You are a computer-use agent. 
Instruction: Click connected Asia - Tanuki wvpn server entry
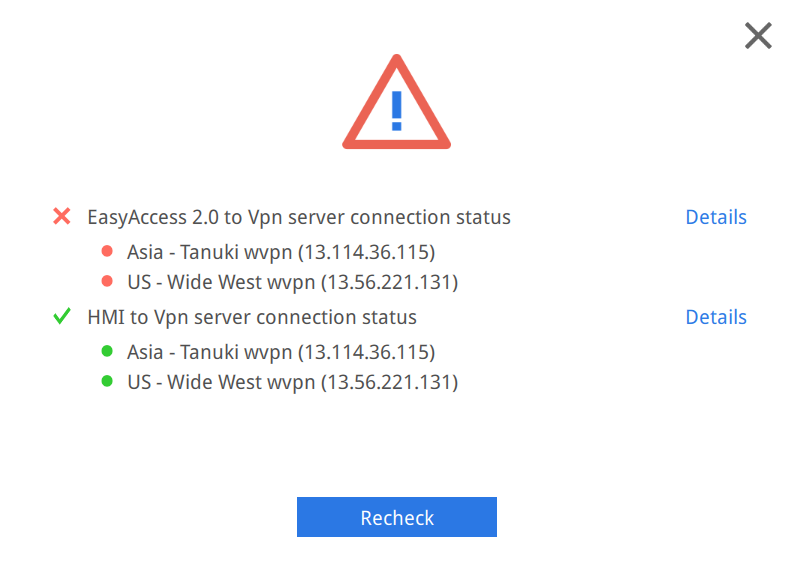tap(281, 352)
